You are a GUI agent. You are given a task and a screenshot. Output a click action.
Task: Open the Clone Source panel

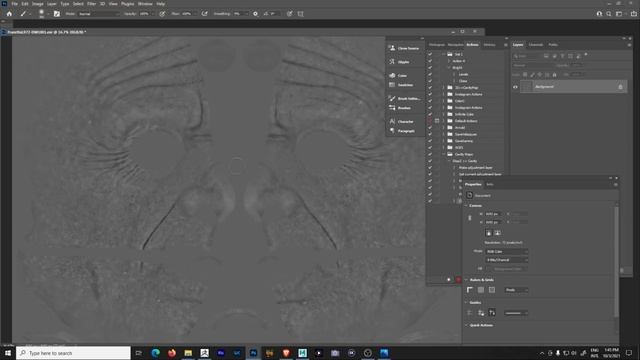point(404,48)
